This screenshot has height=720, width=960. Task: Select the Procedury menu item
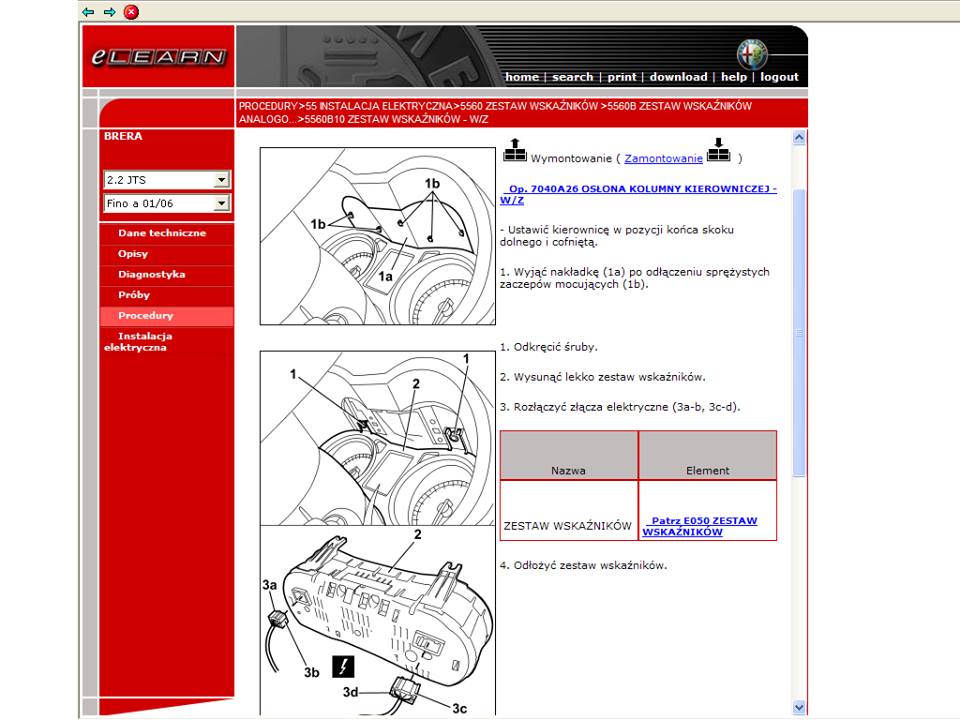167,316
